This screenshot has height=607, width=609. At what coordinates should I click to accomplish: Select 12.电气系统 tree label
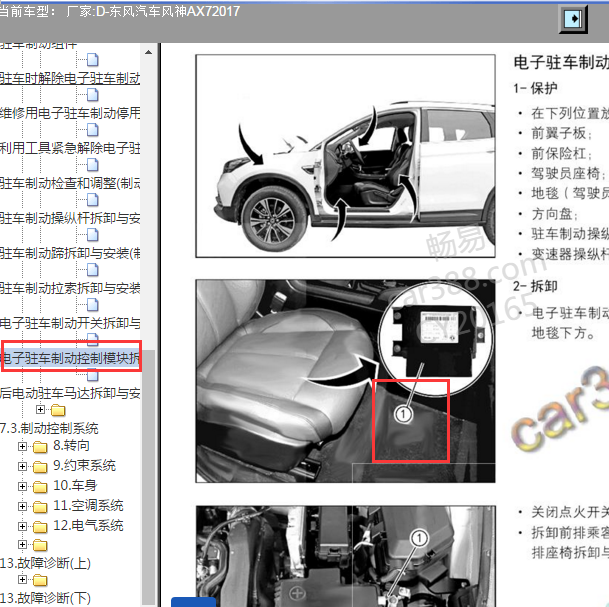88,526
